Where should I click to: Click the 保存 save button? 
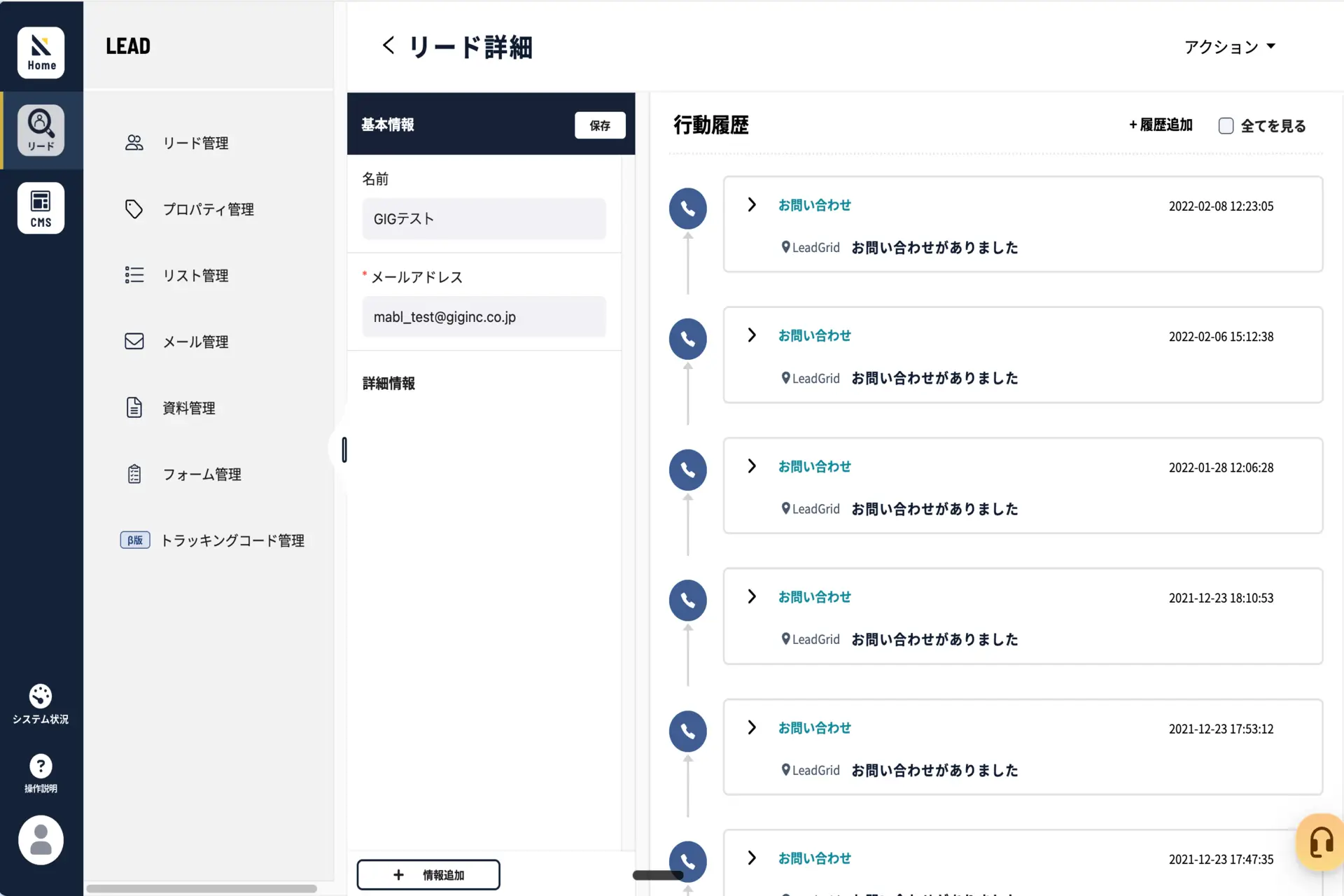[x=600, y=125]
